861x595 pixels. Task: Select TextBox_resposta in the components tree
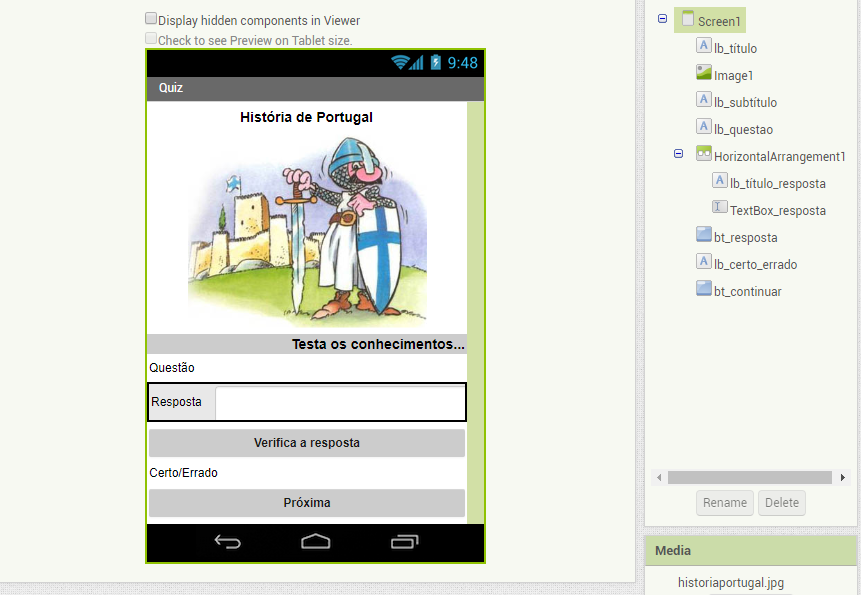[x=778, y=210]
